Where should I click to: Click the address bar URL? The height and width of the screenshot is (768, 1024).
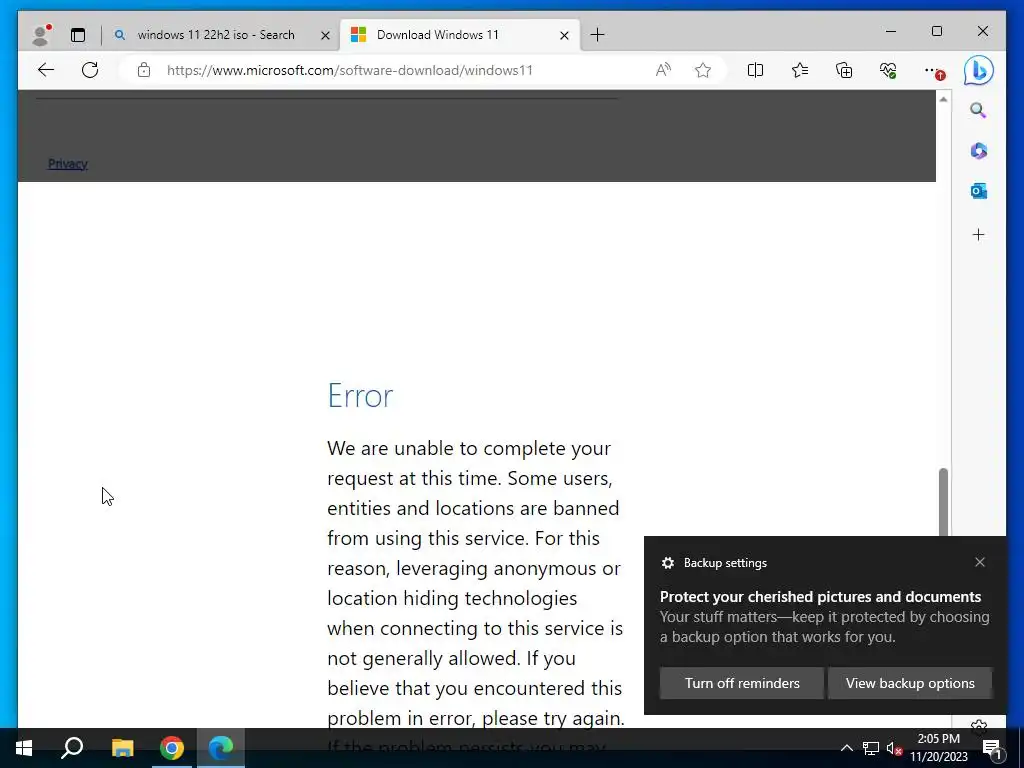[x=349, y=70]
